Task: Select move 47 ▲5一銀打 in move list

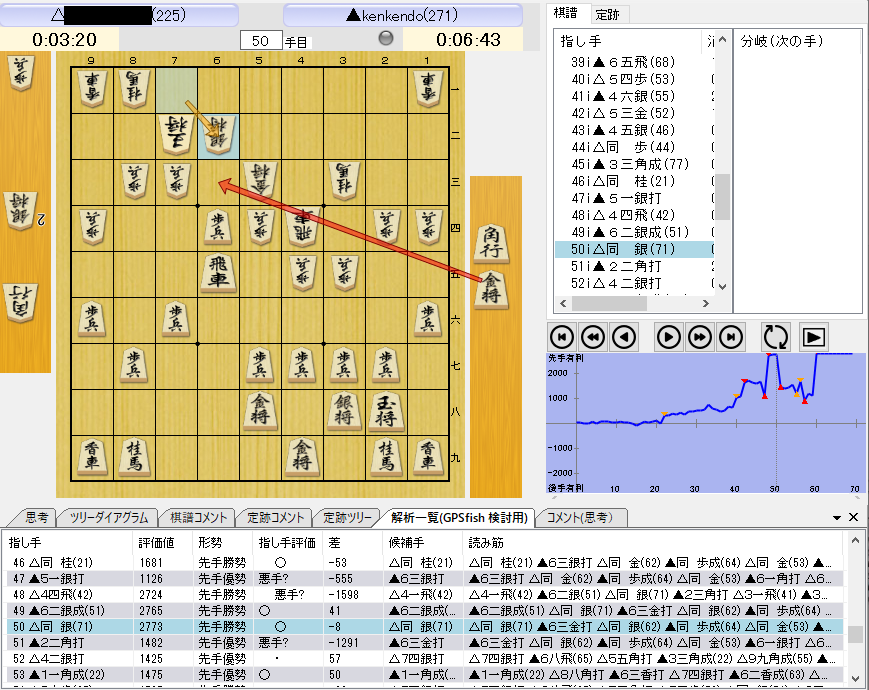Action: (x=633, y=198)
